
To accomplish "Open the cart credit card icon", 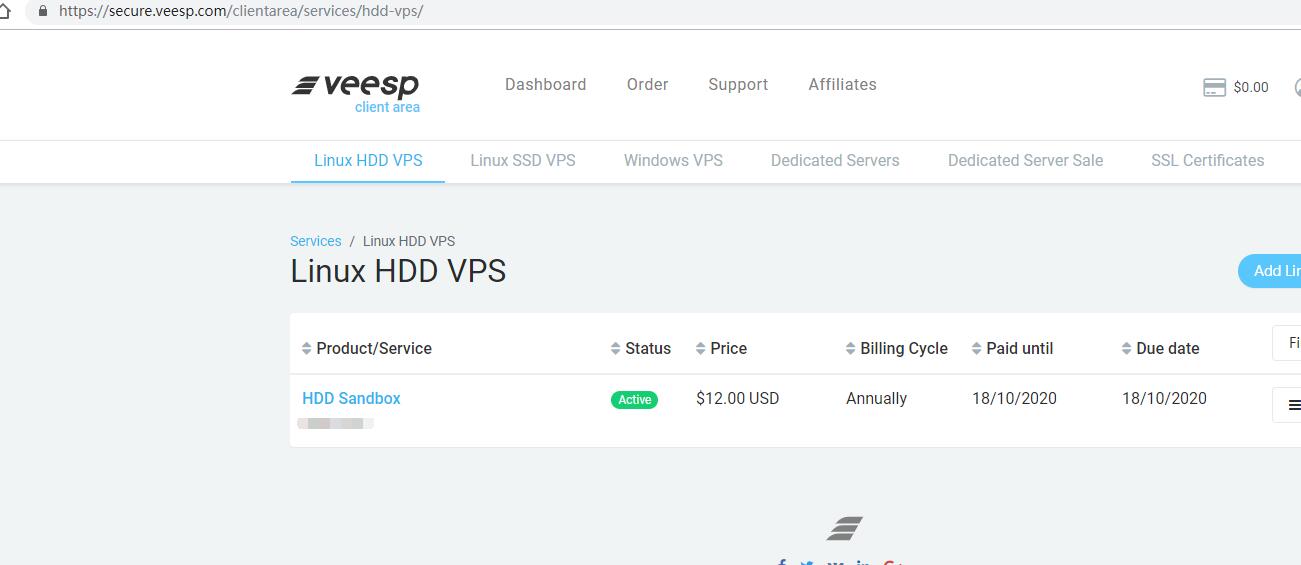I will pyautogui.click(x=1214, y=87).
